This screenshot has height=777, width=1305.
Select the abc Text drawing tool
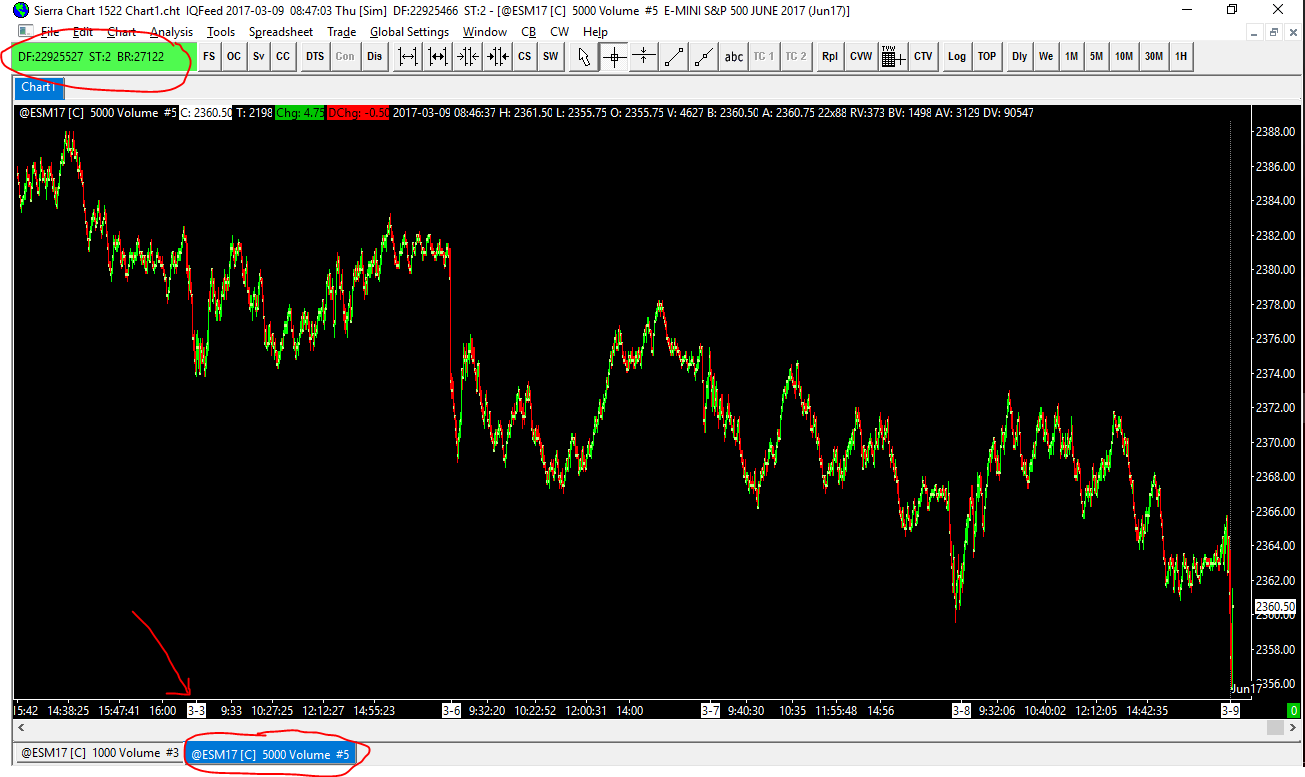(x=734, y=57)
